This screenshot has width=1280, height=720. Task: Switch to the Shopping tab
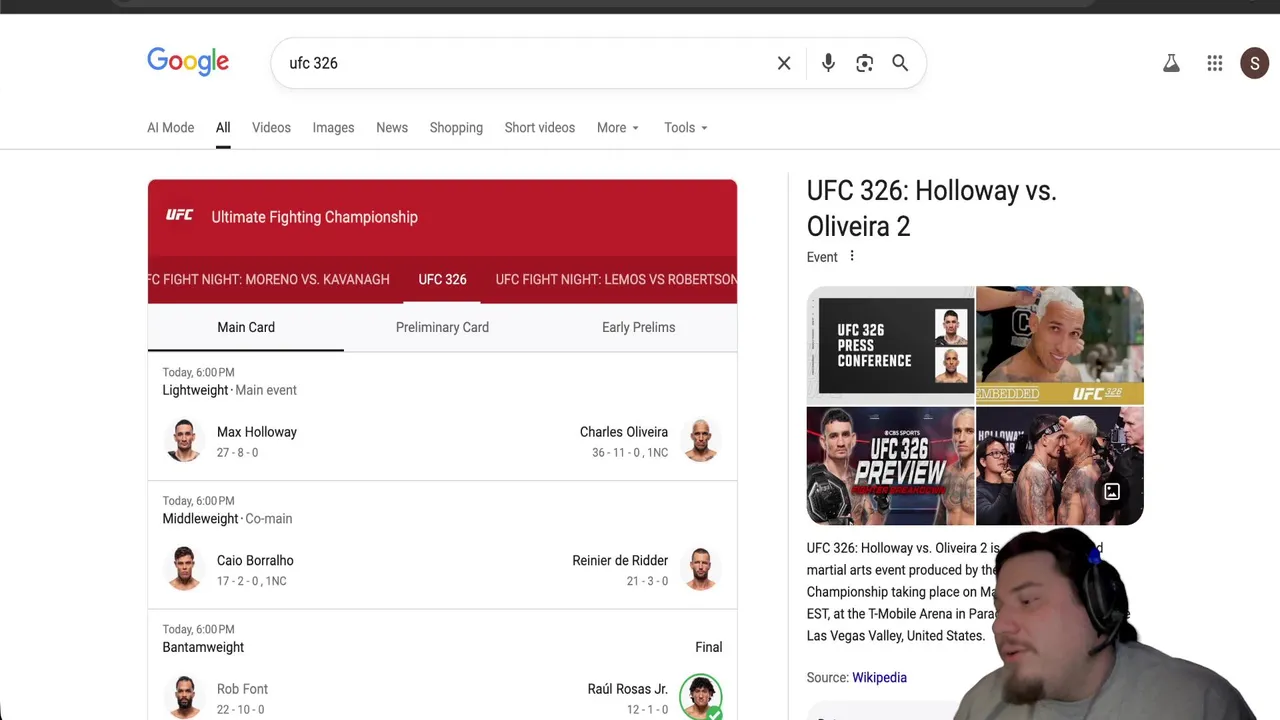tap(456, 128)
